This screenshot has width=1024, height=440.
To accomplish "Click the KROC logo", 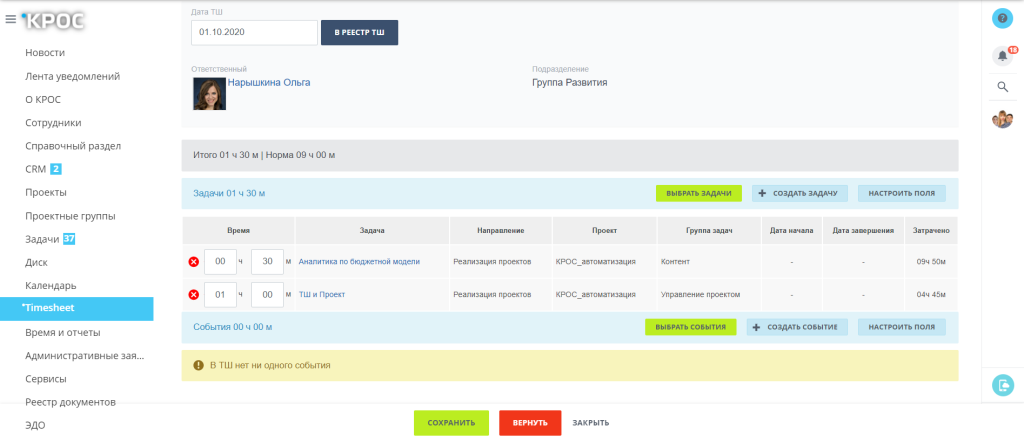I will (53, 20).
